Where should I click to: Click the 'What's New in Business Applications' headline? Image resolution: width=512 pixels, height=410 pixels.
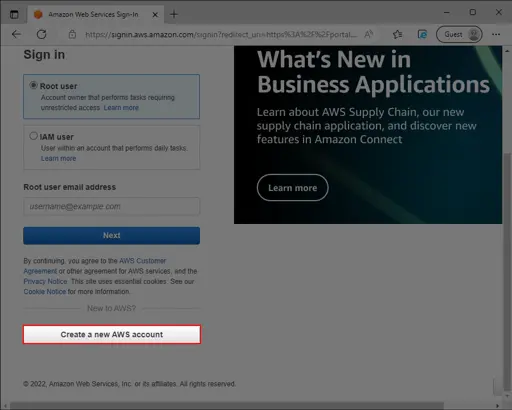click(373, 72)
